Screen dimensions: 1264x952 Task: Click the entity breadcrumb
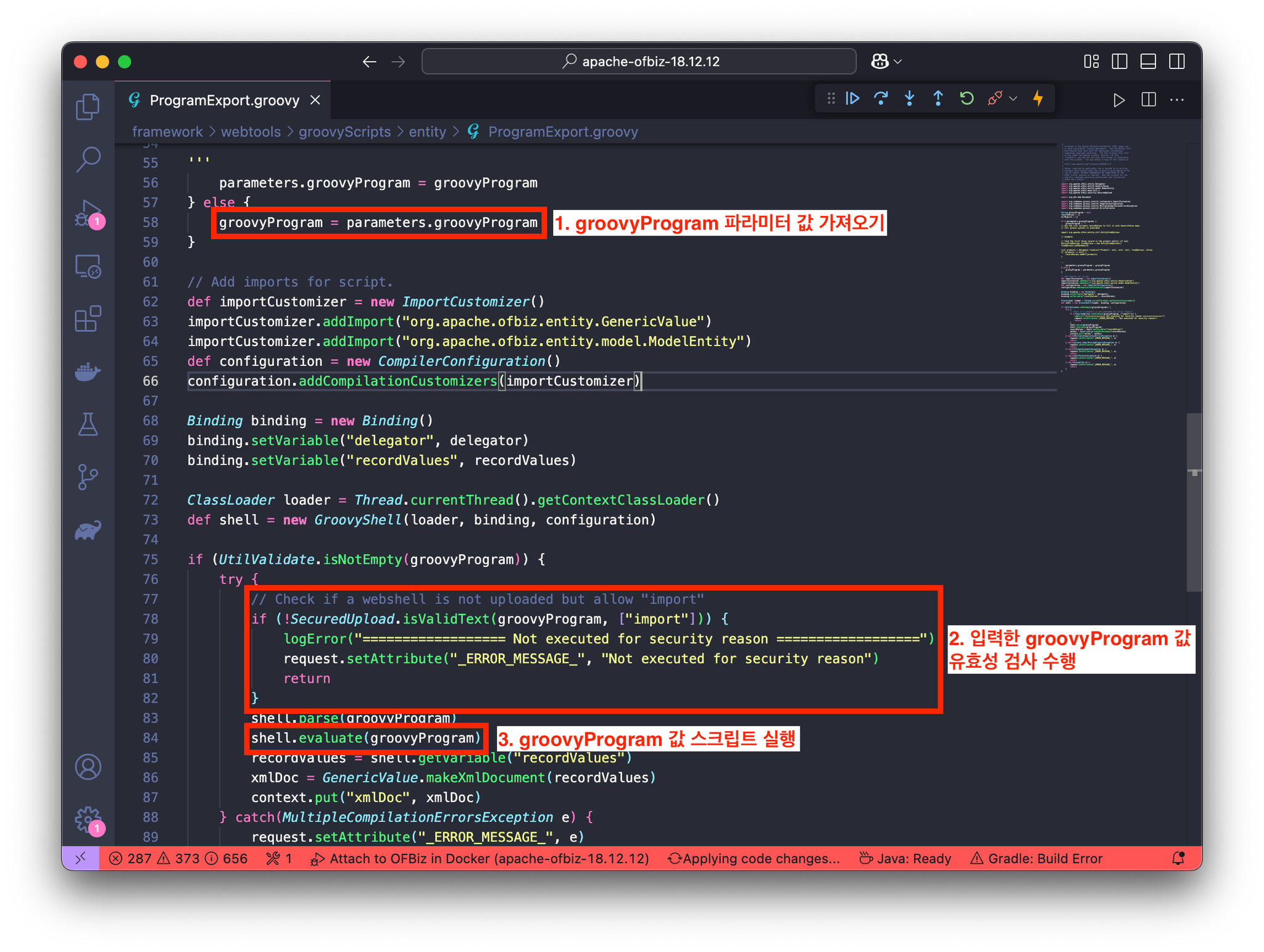tap(427, 131)
